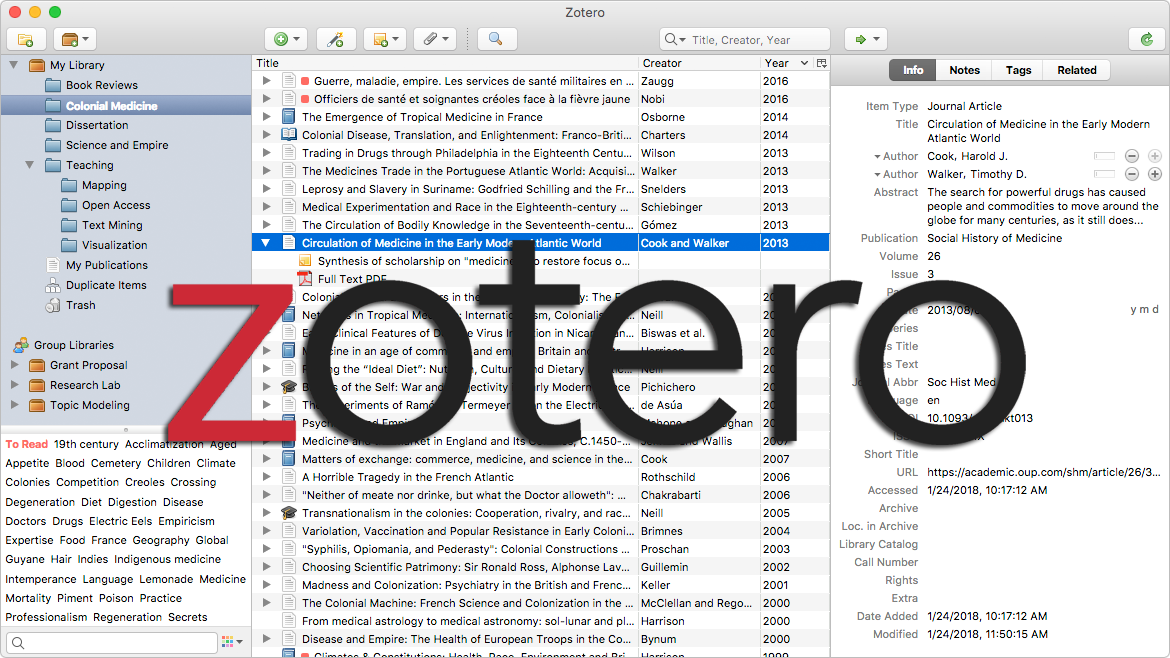The height and width of the screenshot is (658, 1170).
Task: Click the Social History of Medicine publication field
Action: tap(994, 238)
